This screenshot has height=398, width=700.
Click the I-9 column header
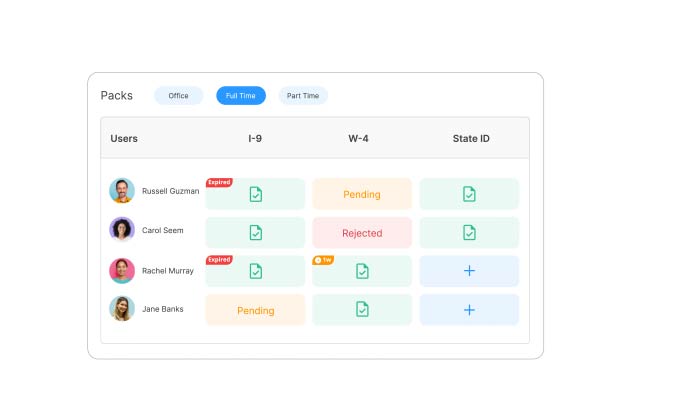coord(255,138)
